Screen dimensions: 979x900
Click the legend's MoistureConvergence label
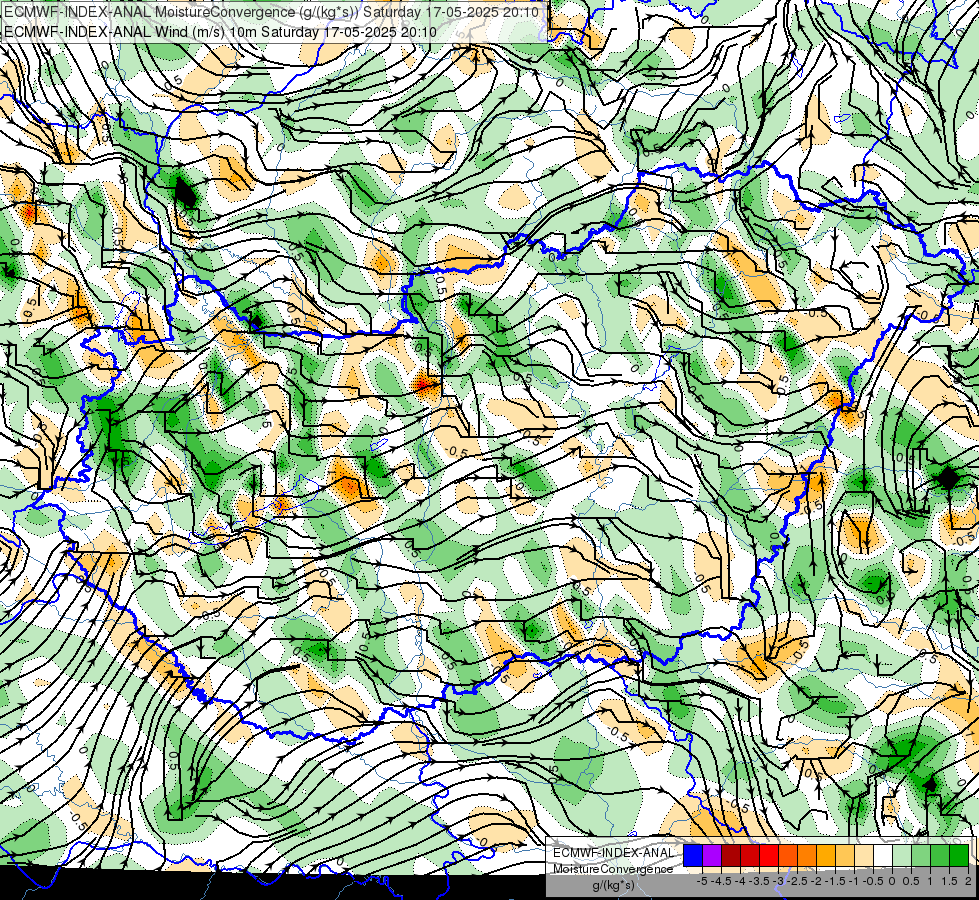coord(613,869)
